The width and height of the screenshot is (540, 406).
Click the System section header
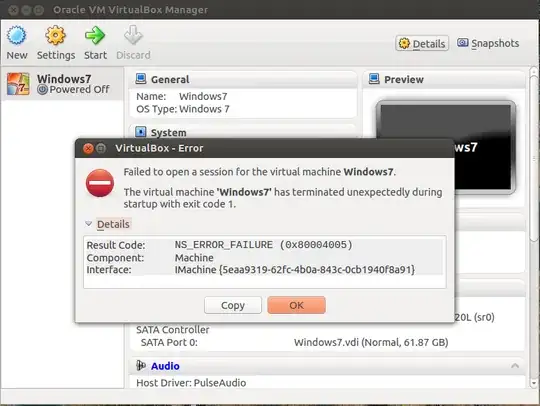pyautogui.click(x=243, y=132)
